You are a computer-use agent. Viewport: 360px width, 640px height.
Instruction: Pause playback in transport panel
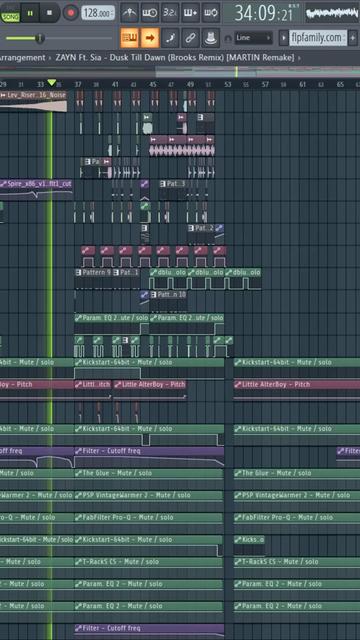30,13
